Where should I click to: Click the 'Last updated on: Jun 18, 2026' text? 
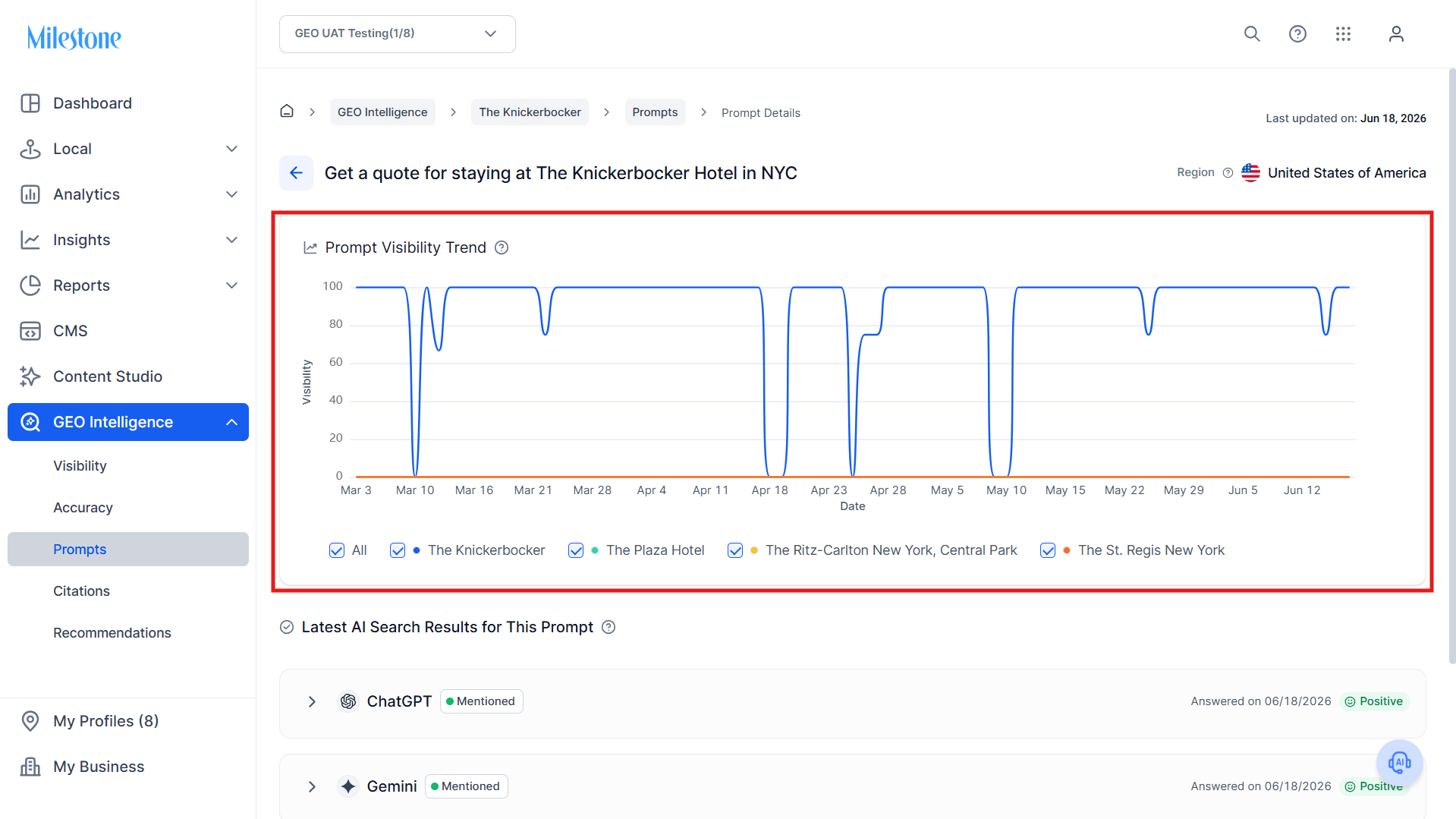(1346, 118)
